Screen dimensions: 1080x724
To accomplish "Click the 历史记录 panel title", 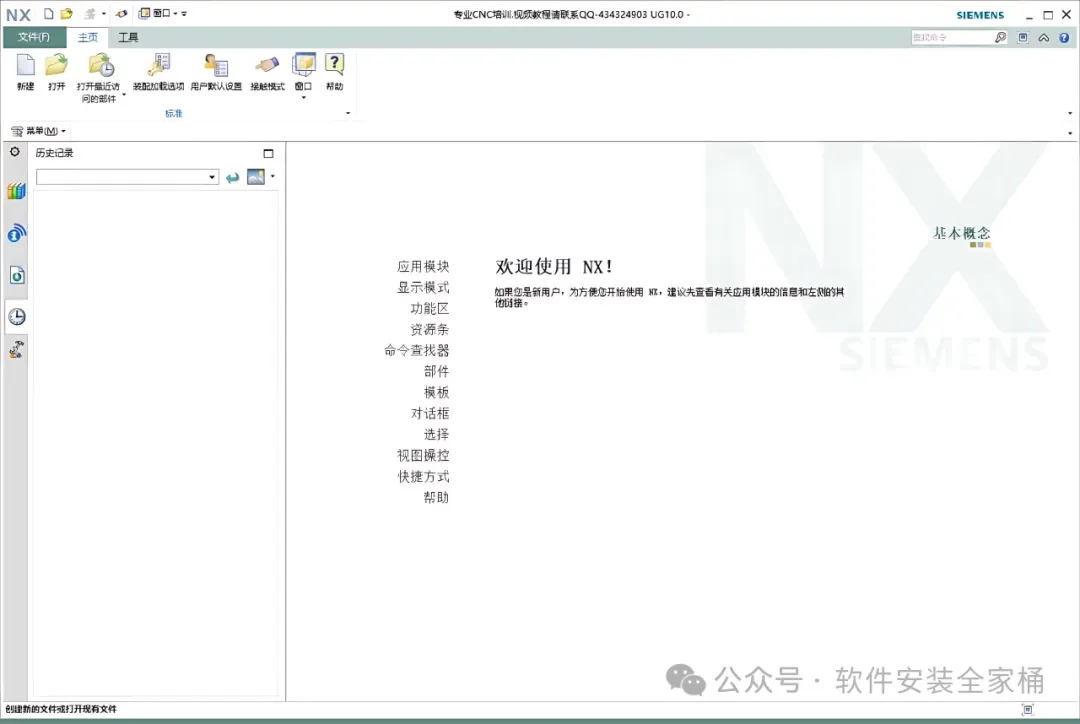I will pyautogui.click(x=54, y=153).
